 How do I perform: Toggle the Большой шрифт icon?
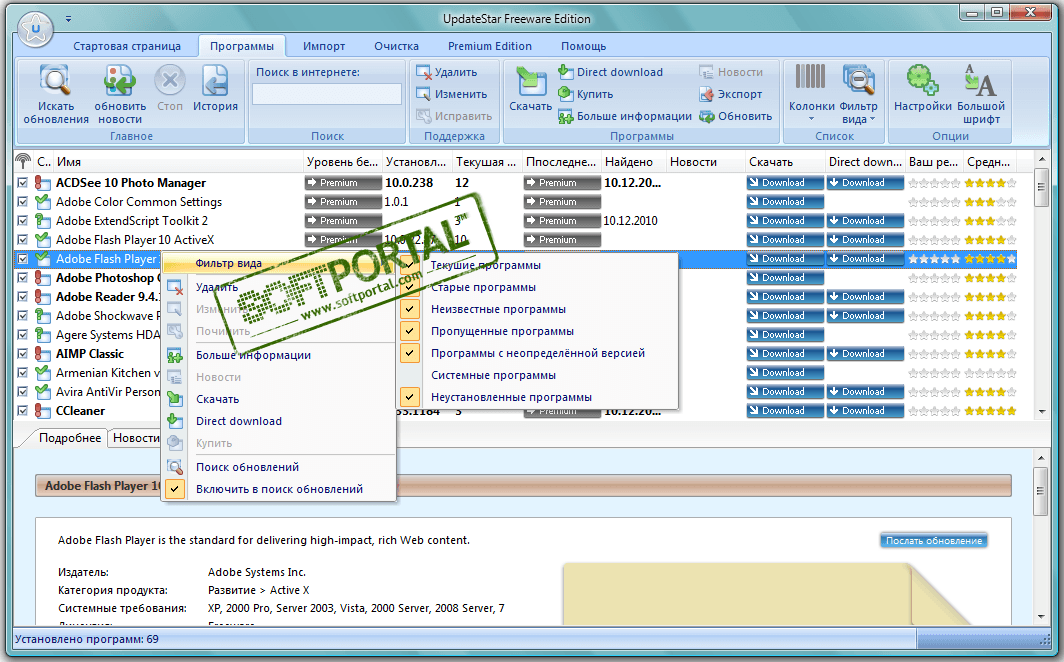tap(980, 80)
